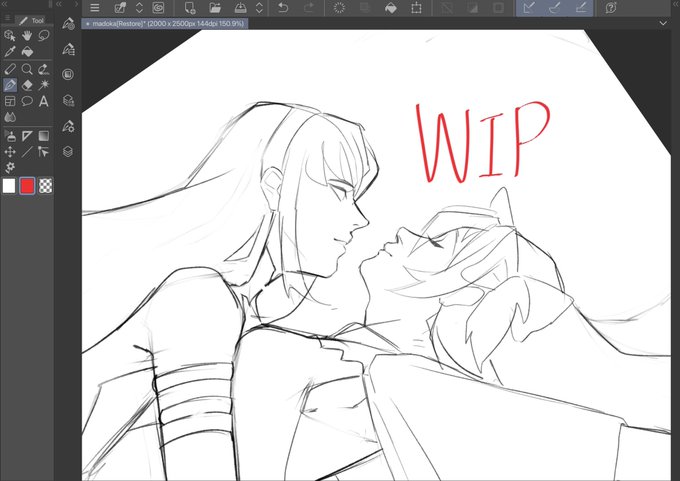Toggle Snap to Special Ruler
Screen dimensions: 680x481
point(555,8)
